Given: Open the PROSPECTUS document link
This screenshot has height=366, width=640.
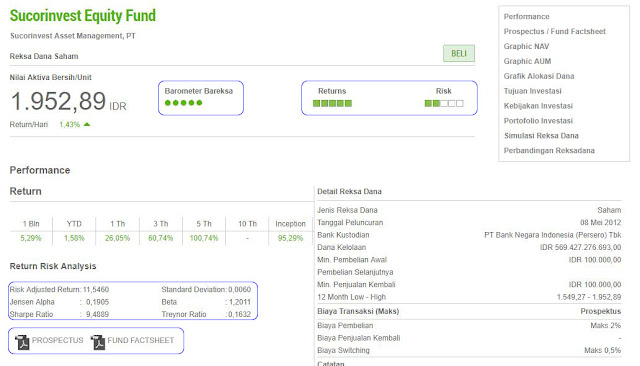Looking at the screenshot, I should pos(58,340).
